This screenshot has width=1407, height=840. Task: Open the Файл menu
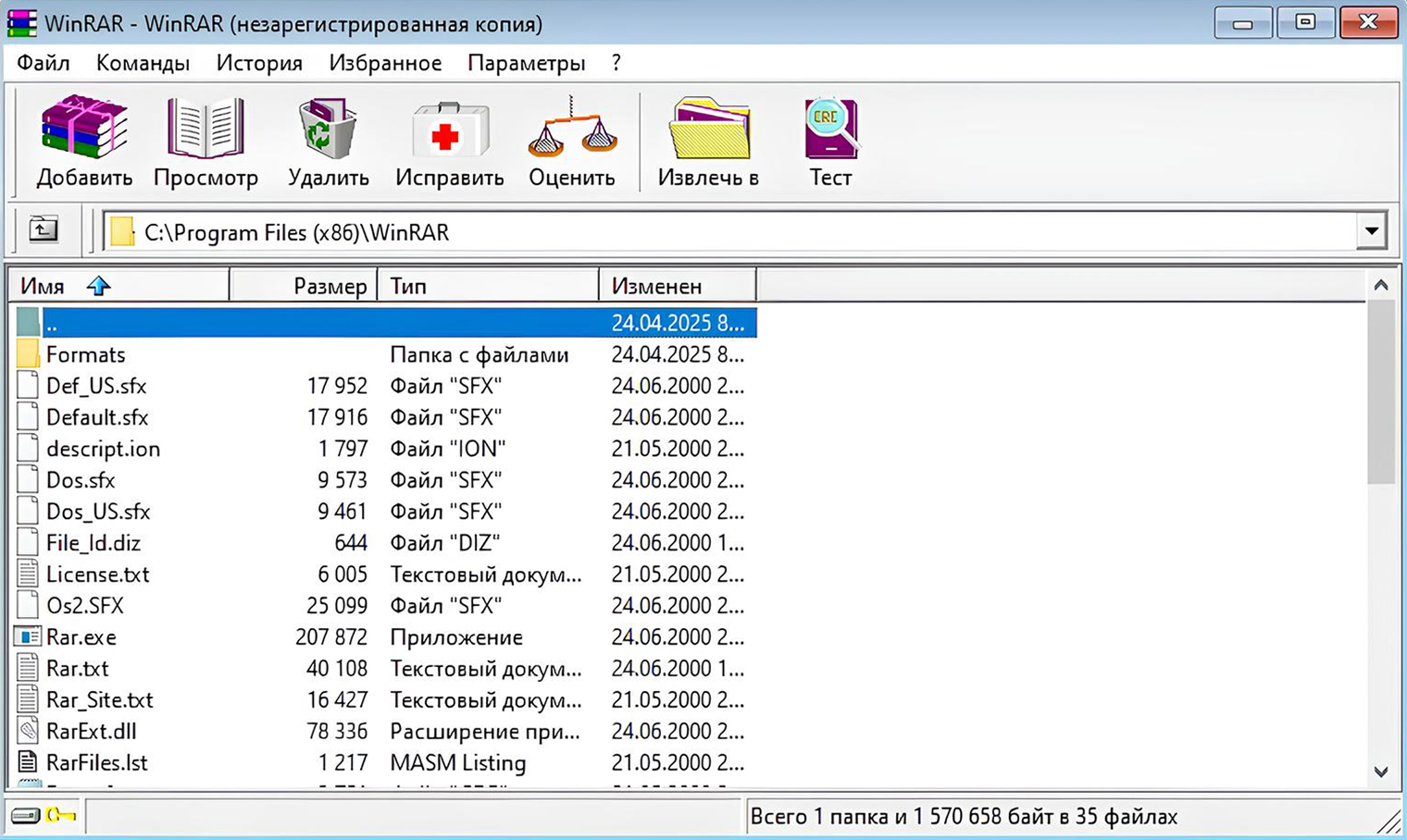(x=44, y=63)
